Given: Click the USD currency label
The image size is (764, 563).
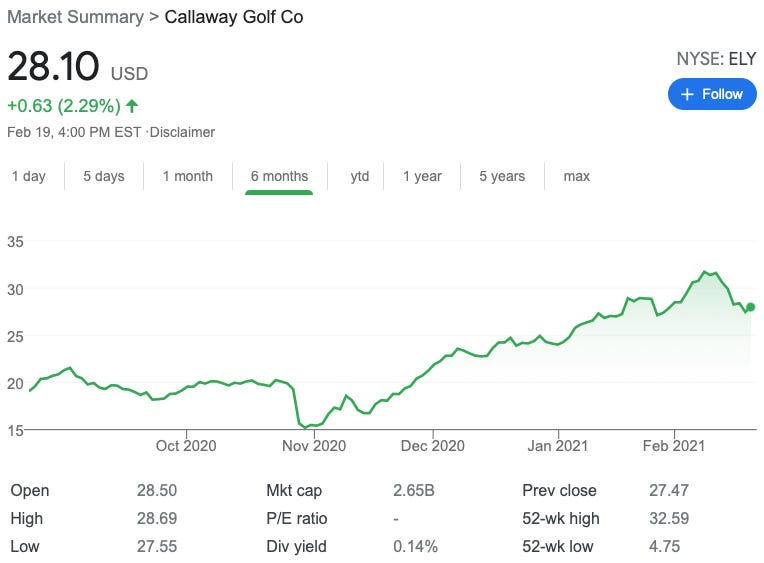Looking at the screenshot, I should (129, 74).
